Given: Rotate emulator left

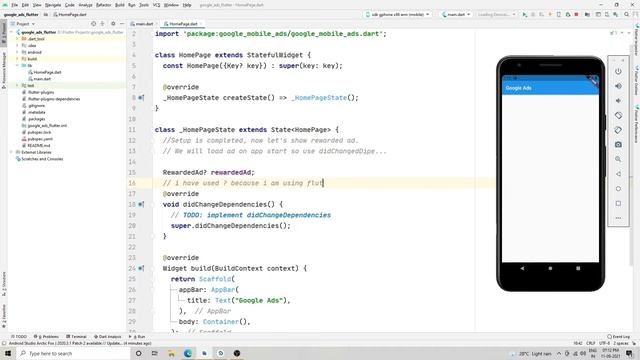Looking at the screenshot, I should [618, 116].
